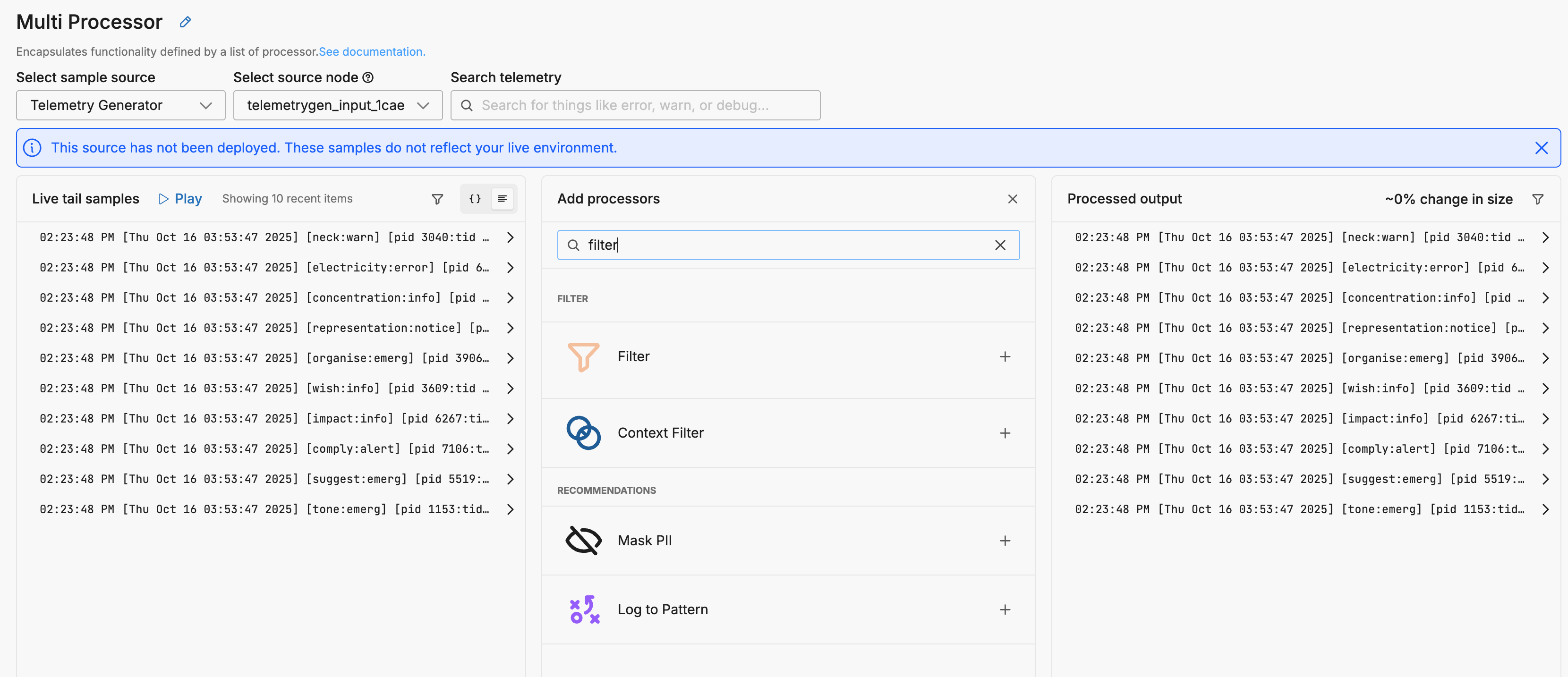Click the pencil icon to rename Multi Processor
The height and width of the screenshot is (677, 1568).
click(x=186, y=23)
